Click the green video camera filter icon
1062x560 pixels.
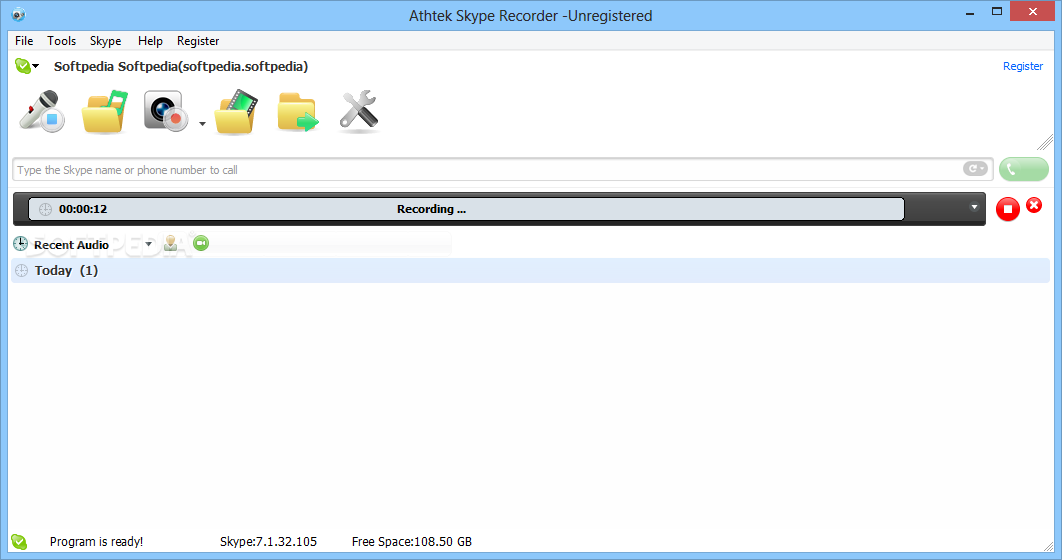pyautogui.click(x=201, y=243)
